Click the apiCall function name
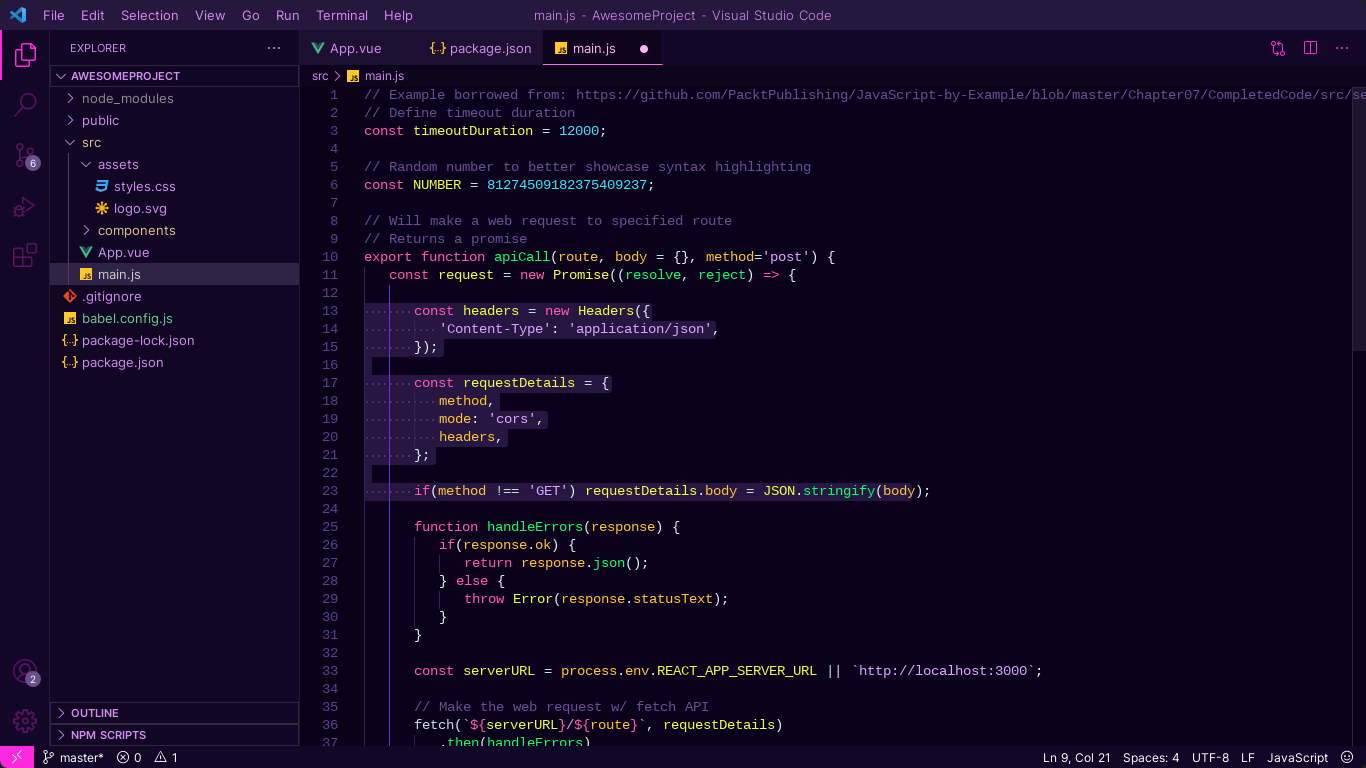This screenshot has height=768, width=1366. 522,257
